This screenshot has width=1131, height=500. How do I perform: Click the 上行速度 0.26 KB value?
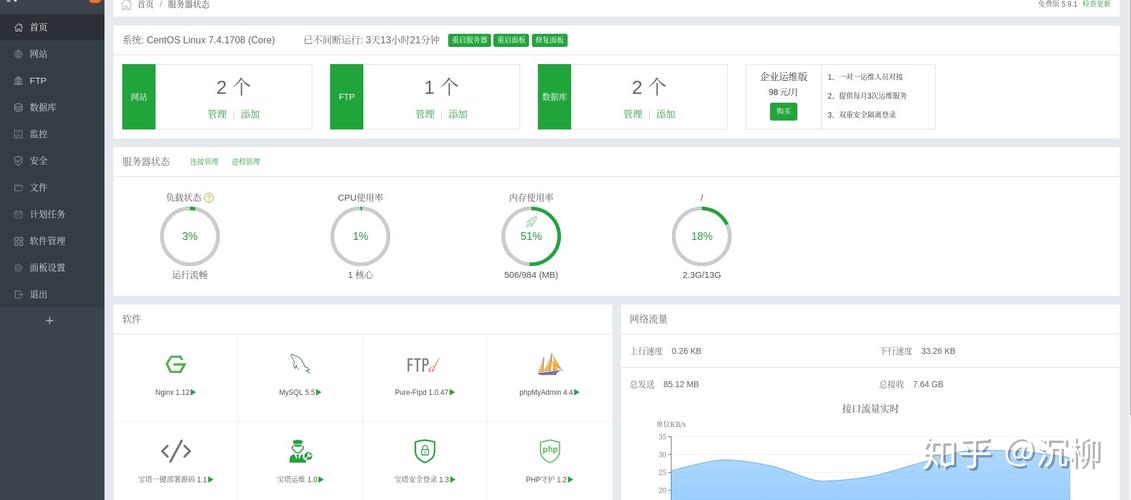pos(686,351)
